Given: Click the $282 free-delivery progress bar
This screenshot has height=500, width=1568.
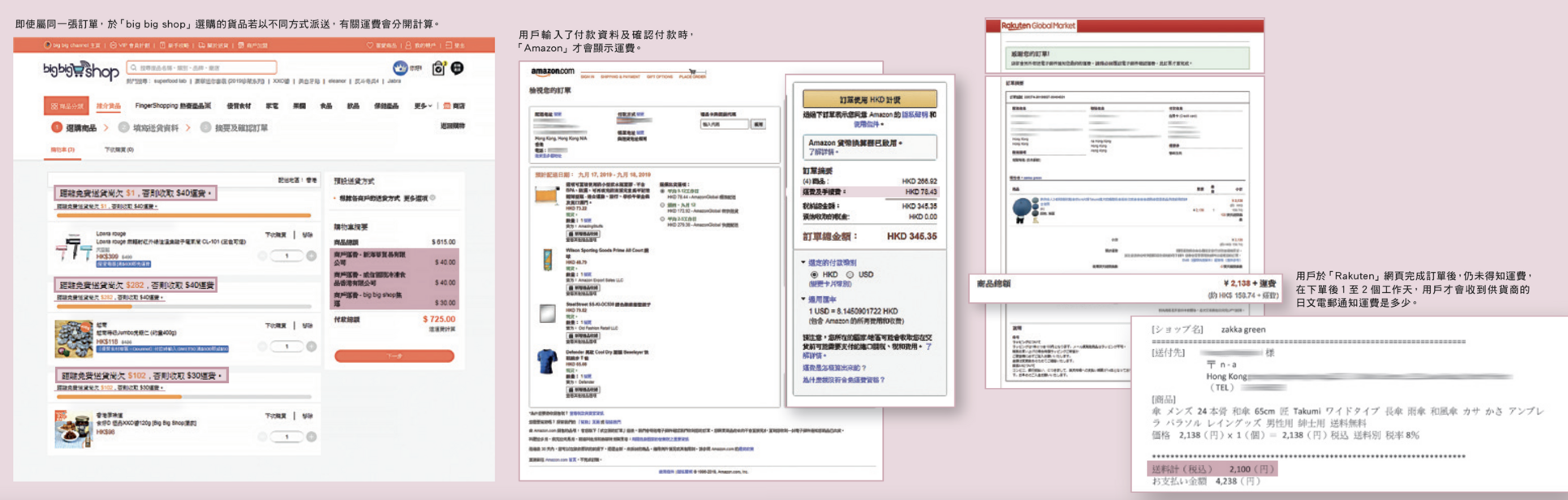Looking at the screenshot, I should (183, 307).
